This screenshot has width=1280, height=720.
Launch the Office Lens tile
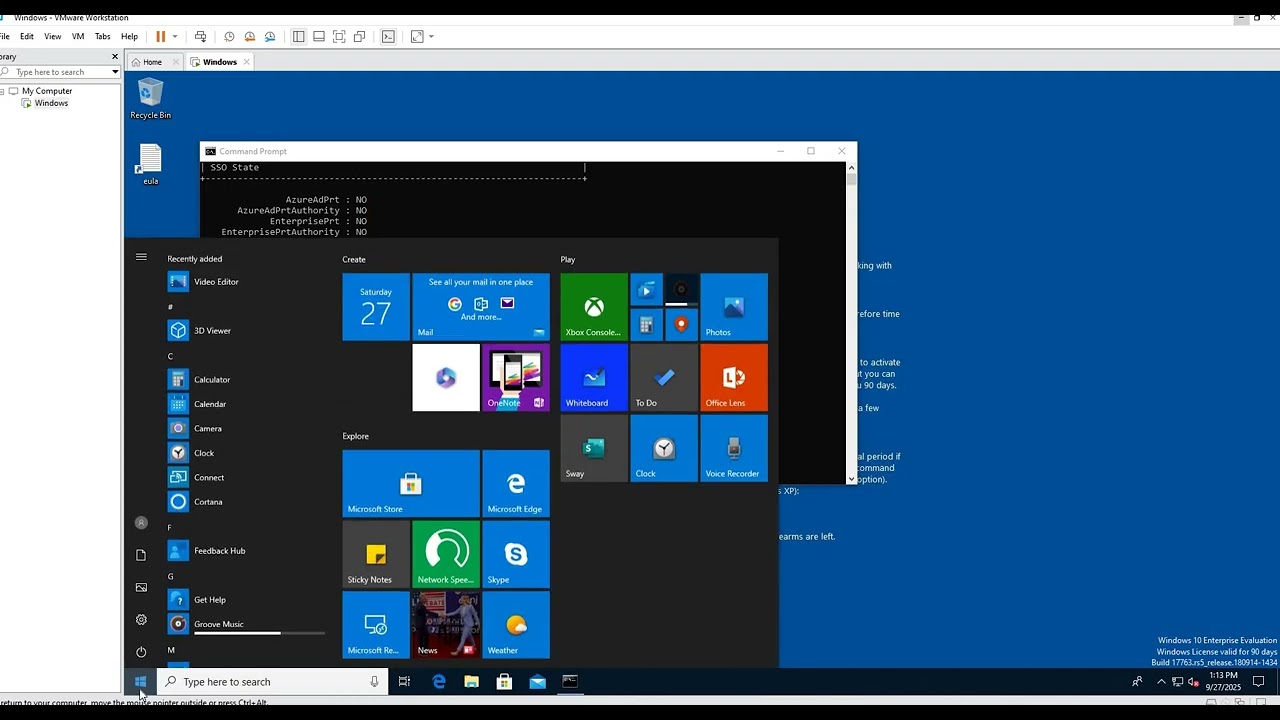click(x=734, y=378)
